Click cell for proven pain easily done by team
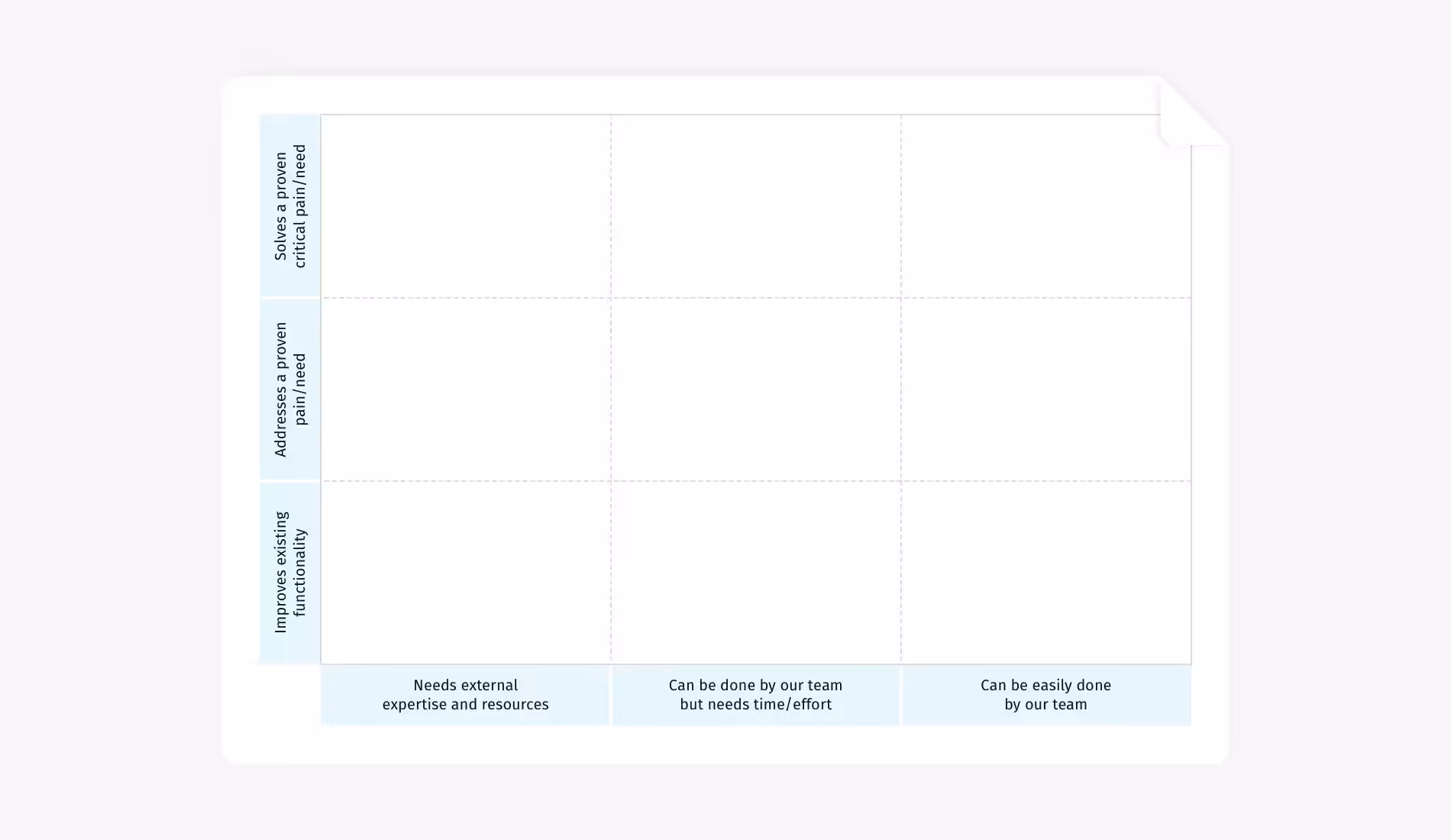Screen dimensions: 1451x840 [x=1046, y=389]
